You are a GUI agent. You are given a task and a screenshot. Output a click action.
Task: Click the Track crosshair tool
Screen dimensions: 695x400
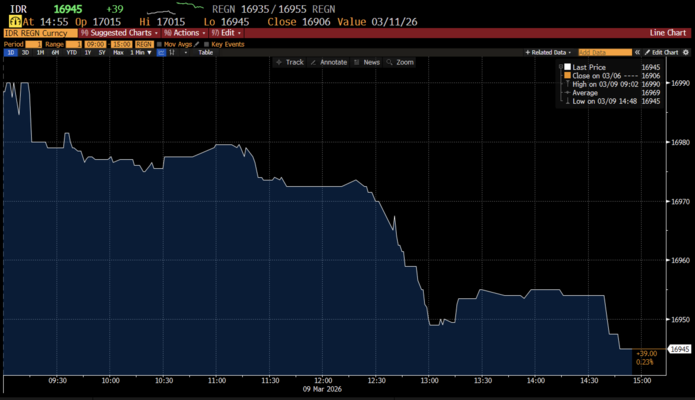[x=289, y=62]
